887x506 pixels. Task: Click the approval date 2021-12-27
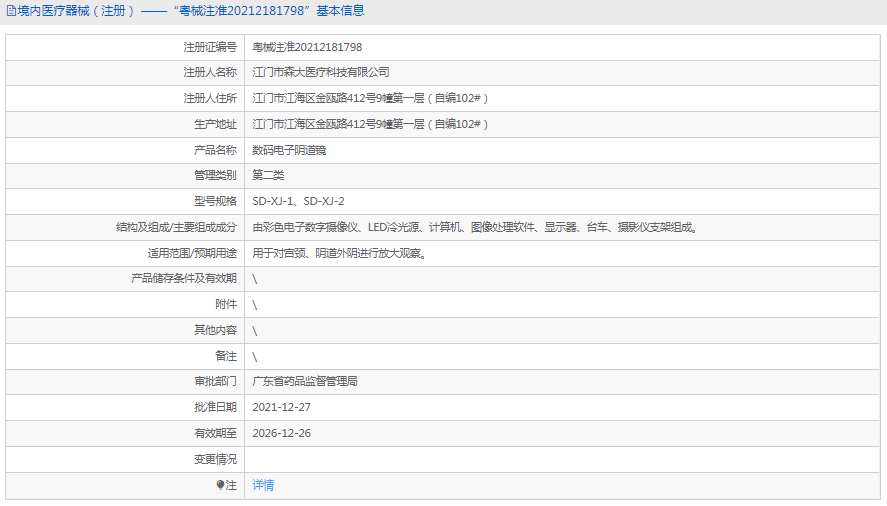click(x=281, y=407)
